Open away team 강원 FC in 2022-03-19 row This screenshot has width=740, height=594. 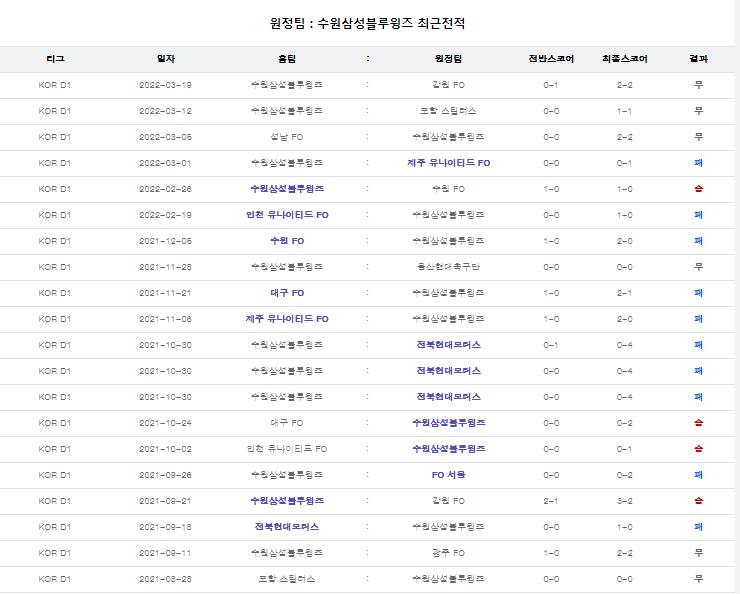(448, 85)
